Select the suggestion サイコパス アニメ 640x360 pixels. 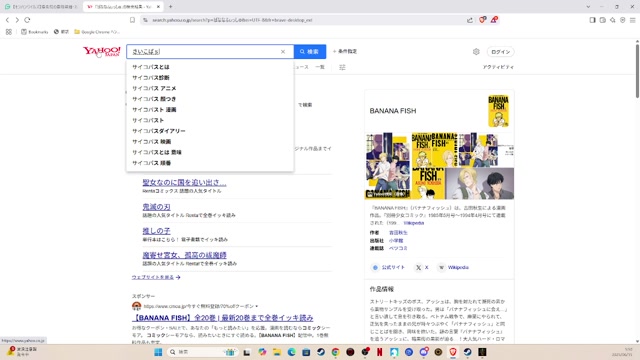(x=210, y=88)
